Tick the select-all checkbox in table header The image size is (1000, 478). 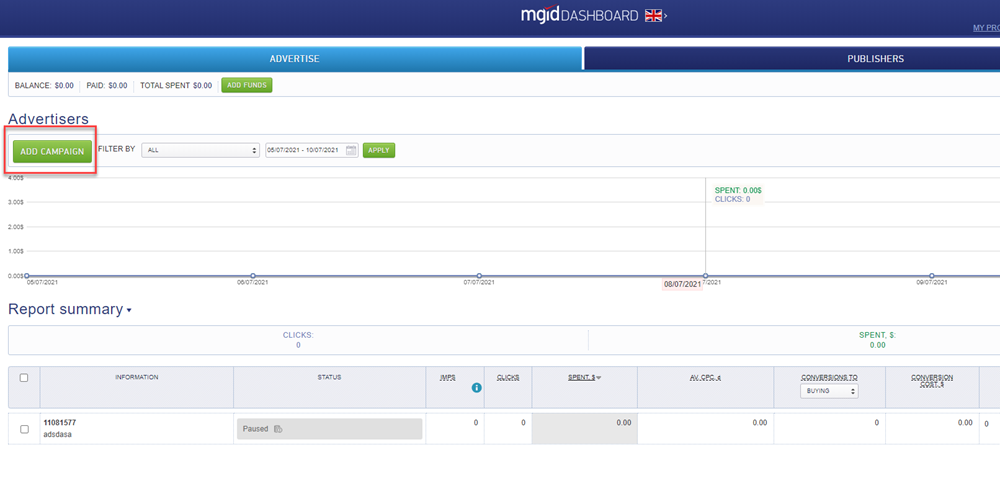pyautogui.click(x=24, y=378)
